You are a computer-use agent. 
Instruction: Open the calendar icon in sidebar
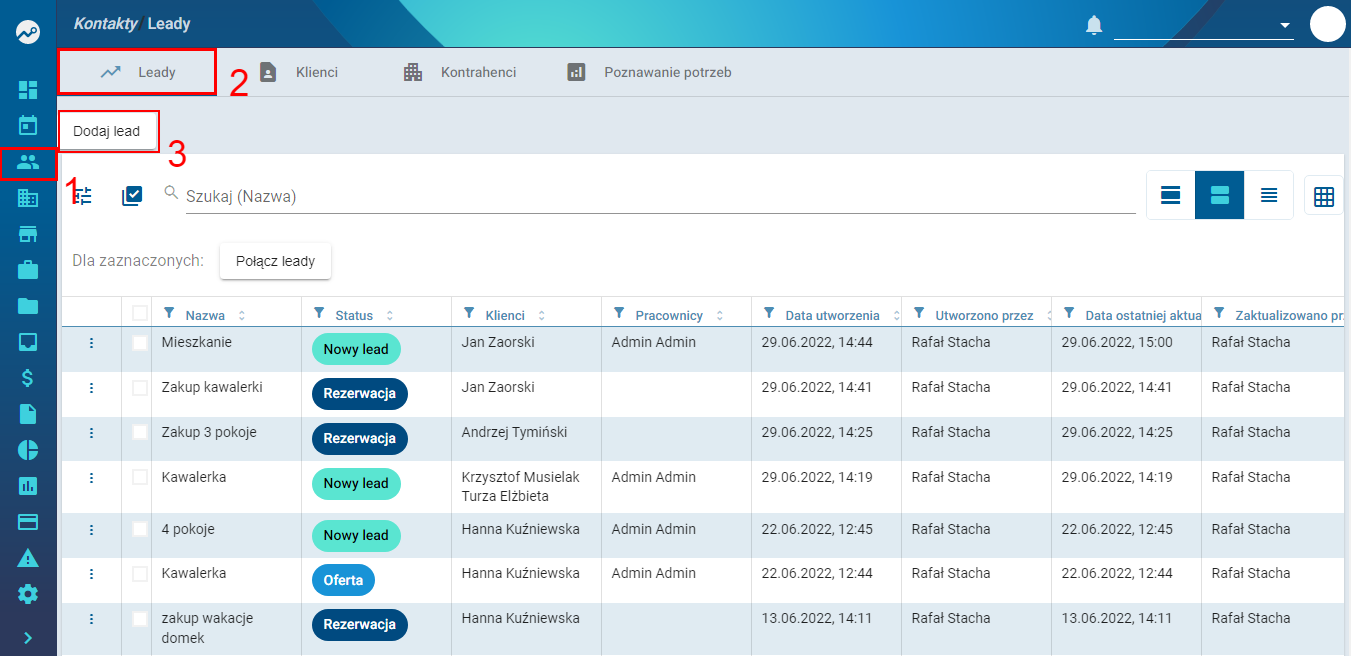click(x=28, y=125)
